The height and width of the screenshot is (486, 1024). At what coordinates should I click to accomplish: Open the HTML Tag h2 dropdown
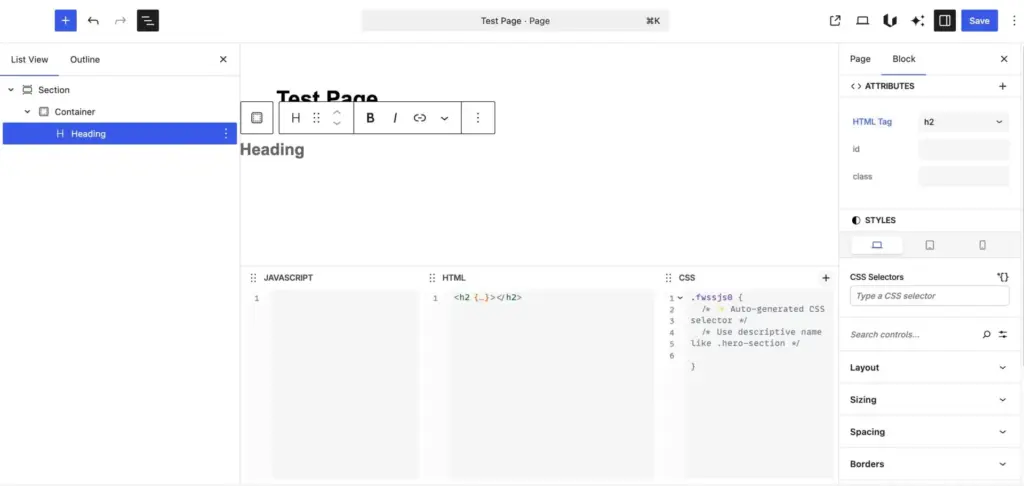click(963, 122)
